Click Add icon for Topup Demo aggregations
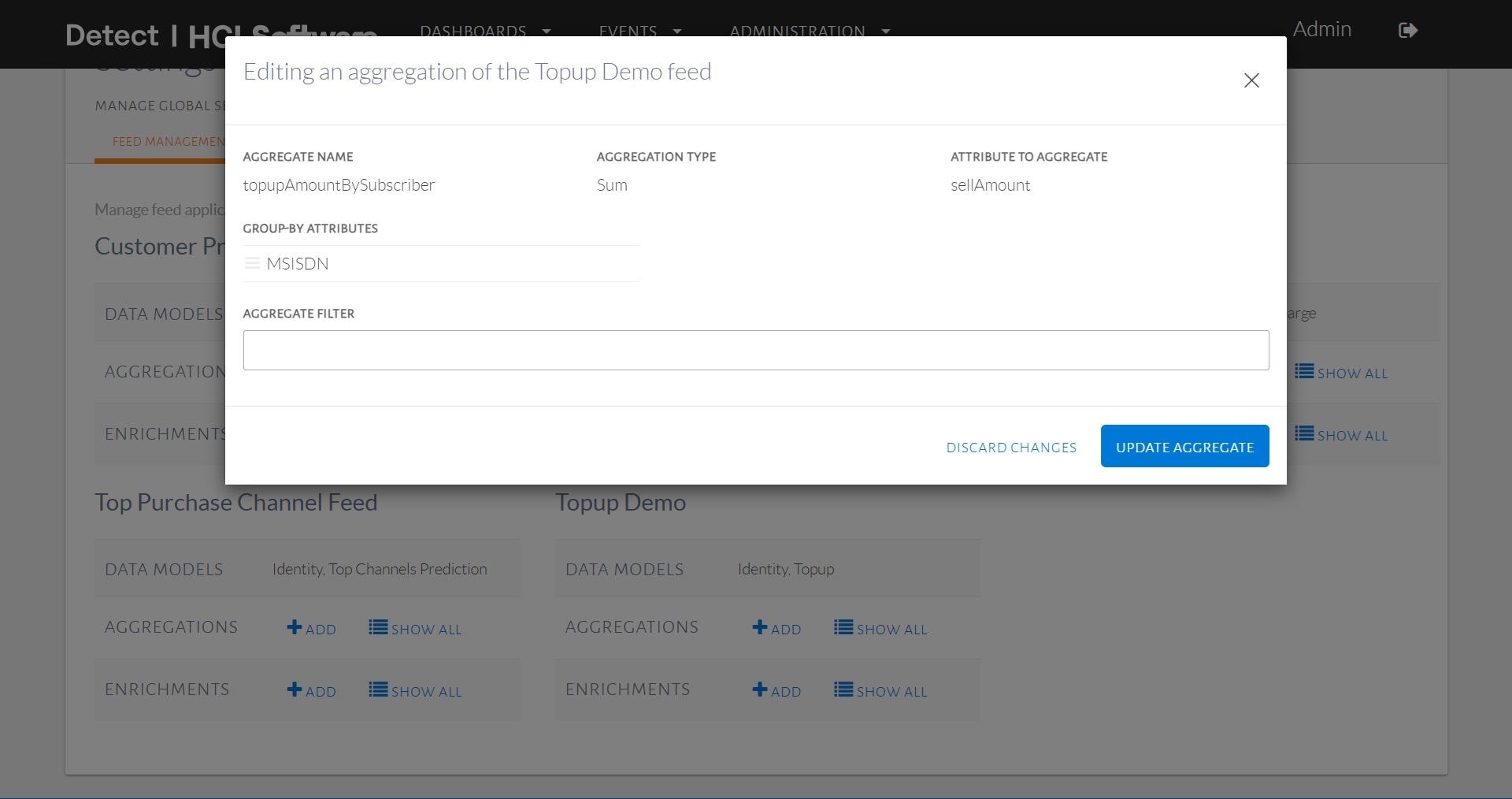 pos(760,627)
